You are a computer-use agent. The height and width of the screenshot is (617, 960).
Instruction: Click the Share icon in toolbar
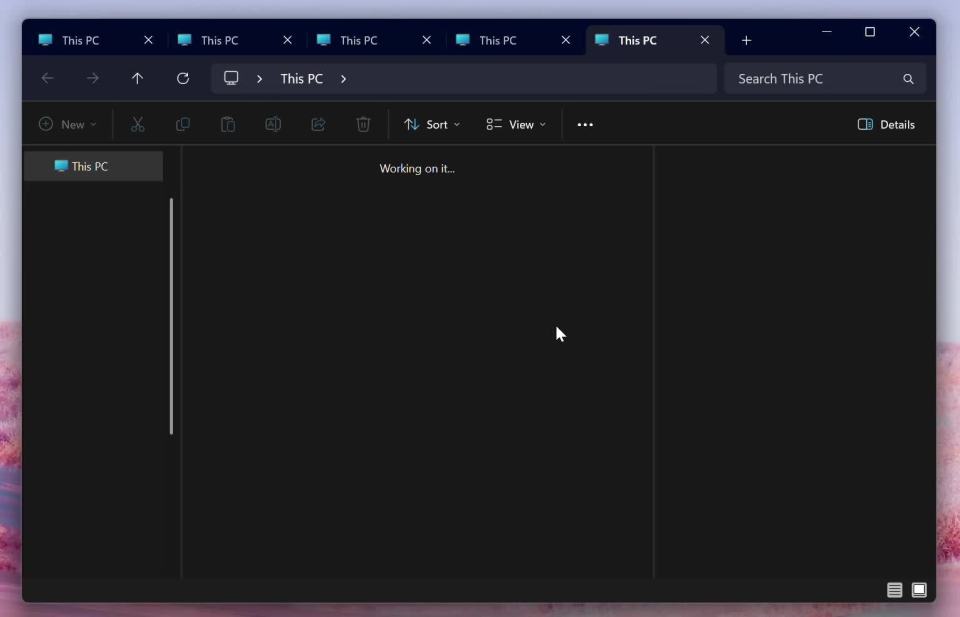click(x=318, y=124)
